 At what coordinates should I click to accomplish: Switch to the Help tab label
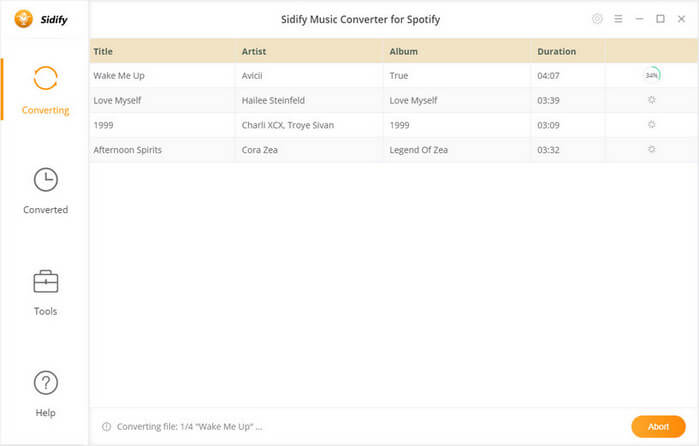pos(45,413)
